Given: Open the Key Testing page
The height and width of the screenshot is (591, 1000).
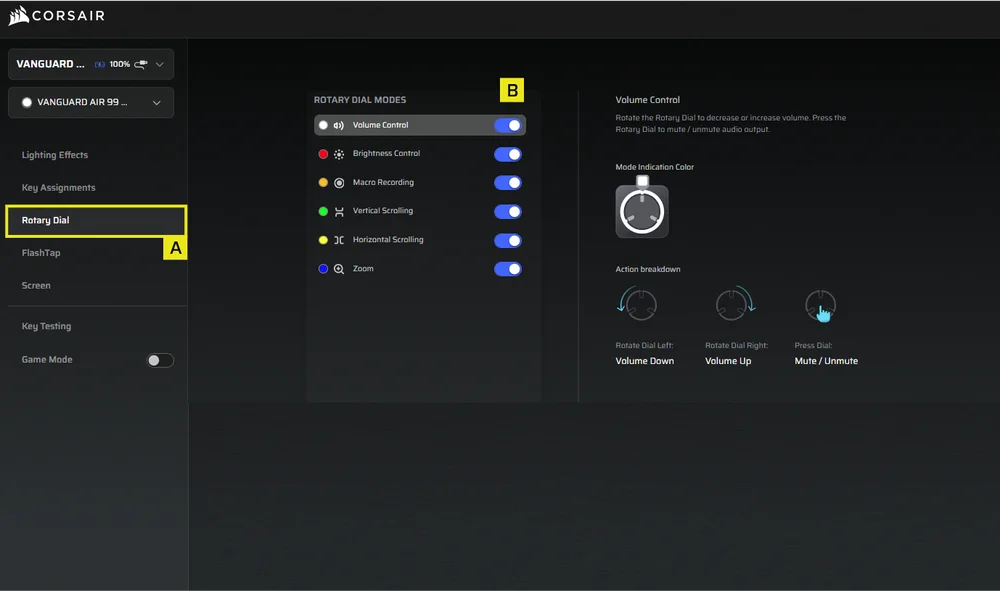Looking at the screenshot, I should coord(46,326).
